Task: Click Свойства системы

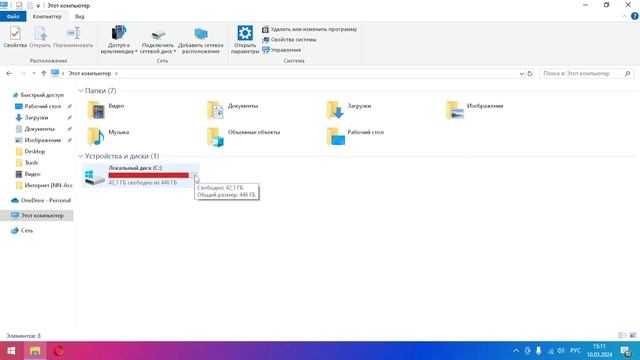Action: [289, 40]
